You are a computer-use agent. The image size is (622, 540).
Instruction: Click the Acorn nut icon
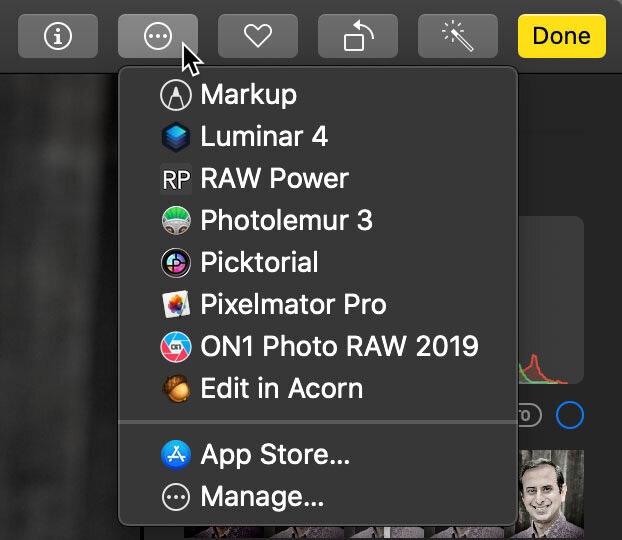tap(176, 388)
